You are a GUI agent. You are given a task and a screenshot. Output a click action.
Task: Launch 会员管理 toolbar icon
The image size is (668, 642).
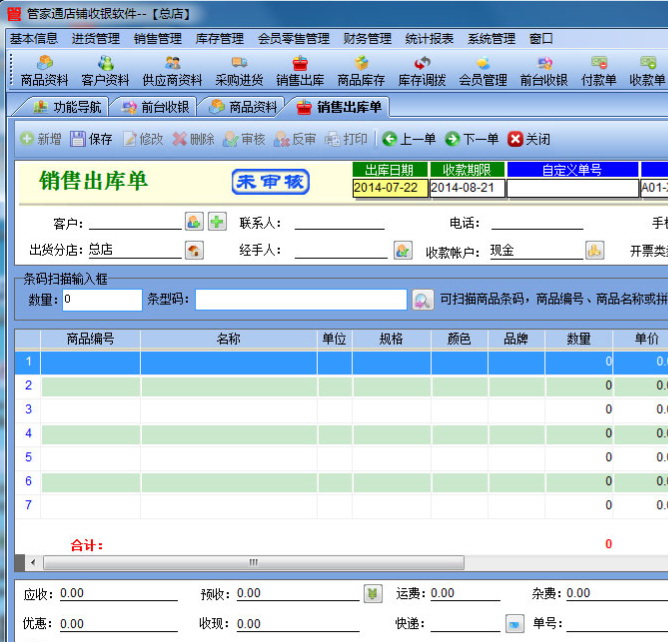(483, 71)
